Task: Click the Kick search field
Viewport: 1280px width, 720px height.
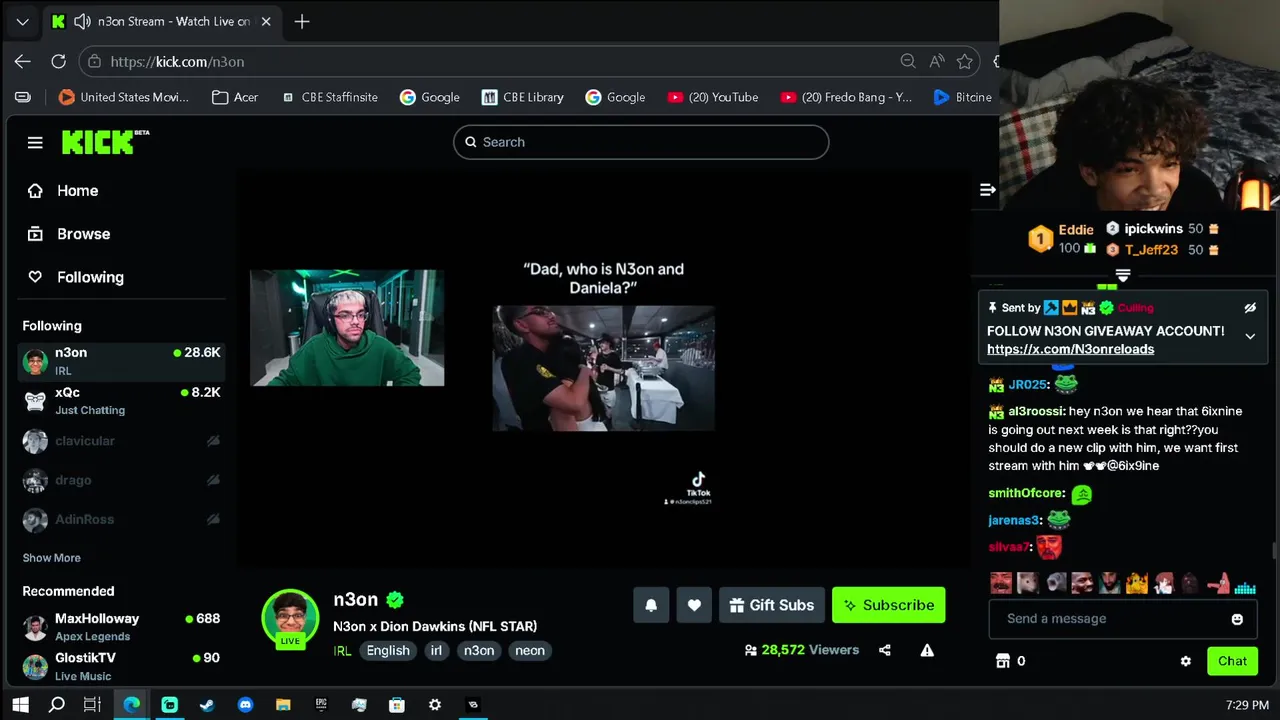Action: pyautogui.click(x=641, y=142)
